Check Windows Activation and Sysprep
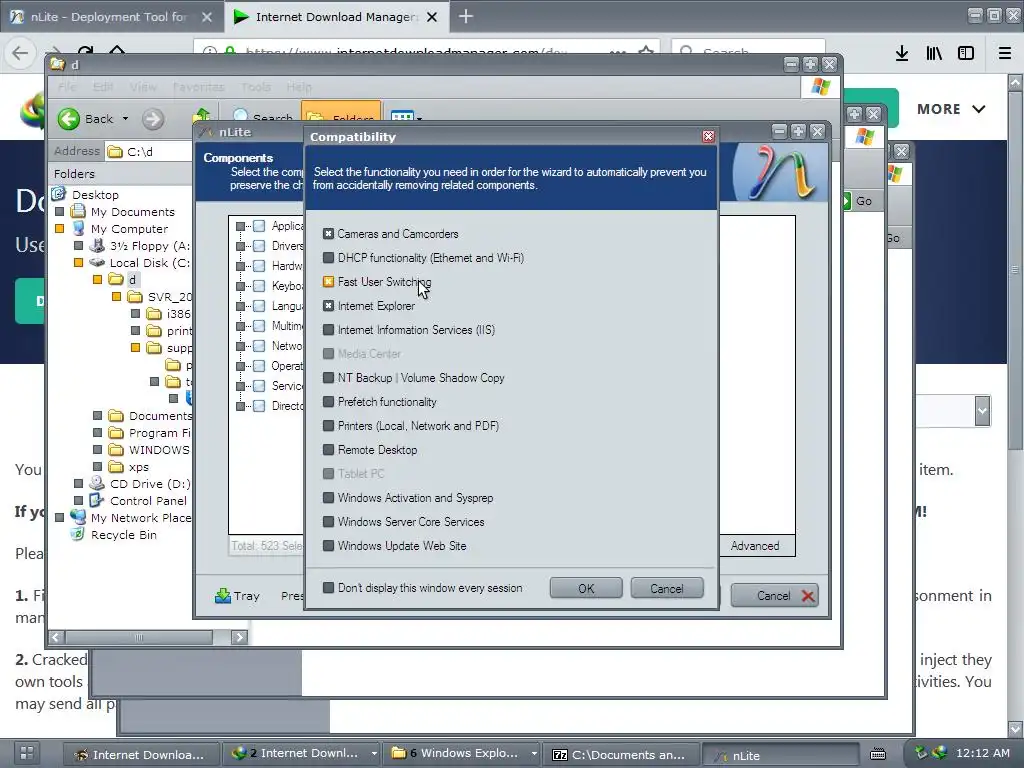Screen dimensions: 1024x768 328,498
